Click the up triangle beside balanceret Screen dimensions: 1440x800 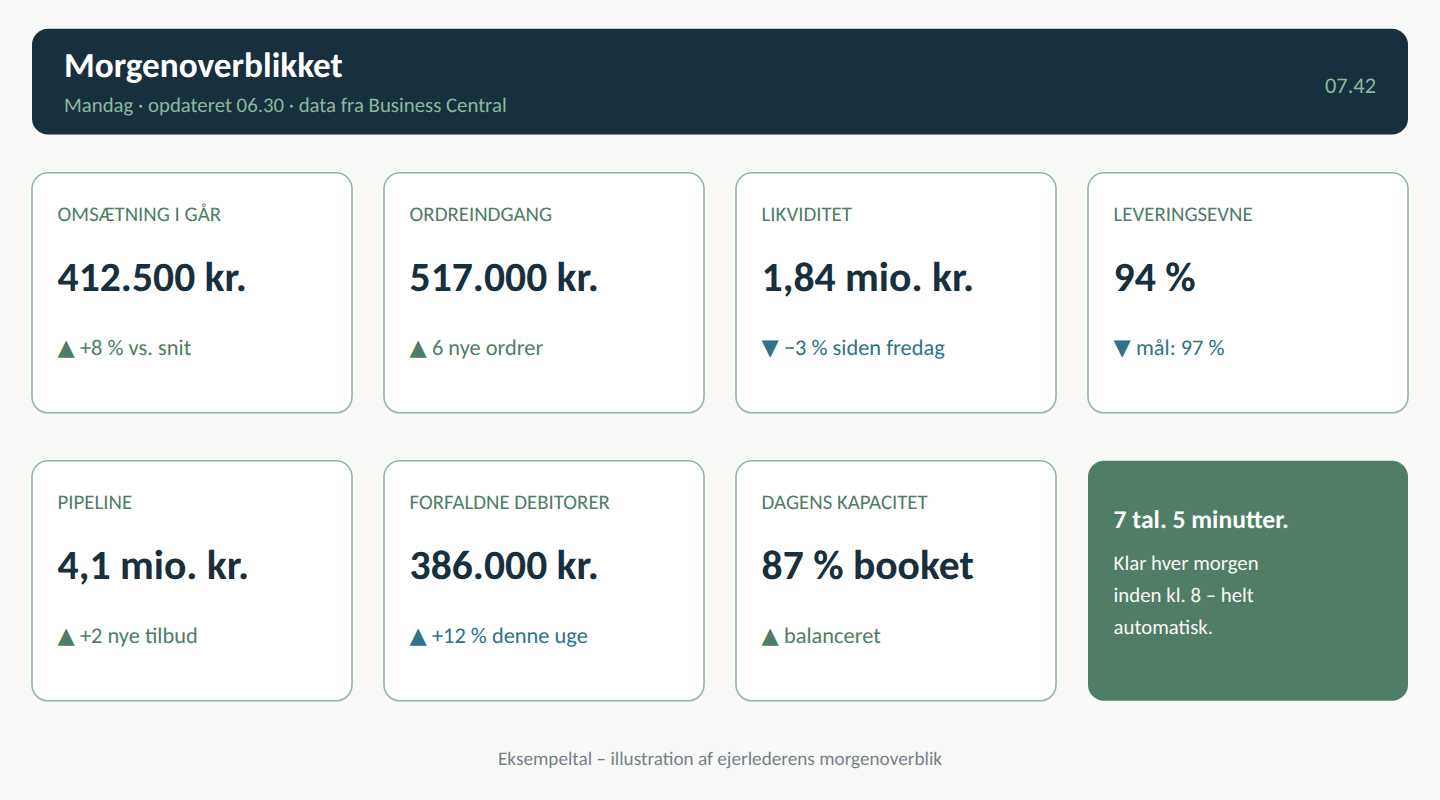tap(770, 637)
